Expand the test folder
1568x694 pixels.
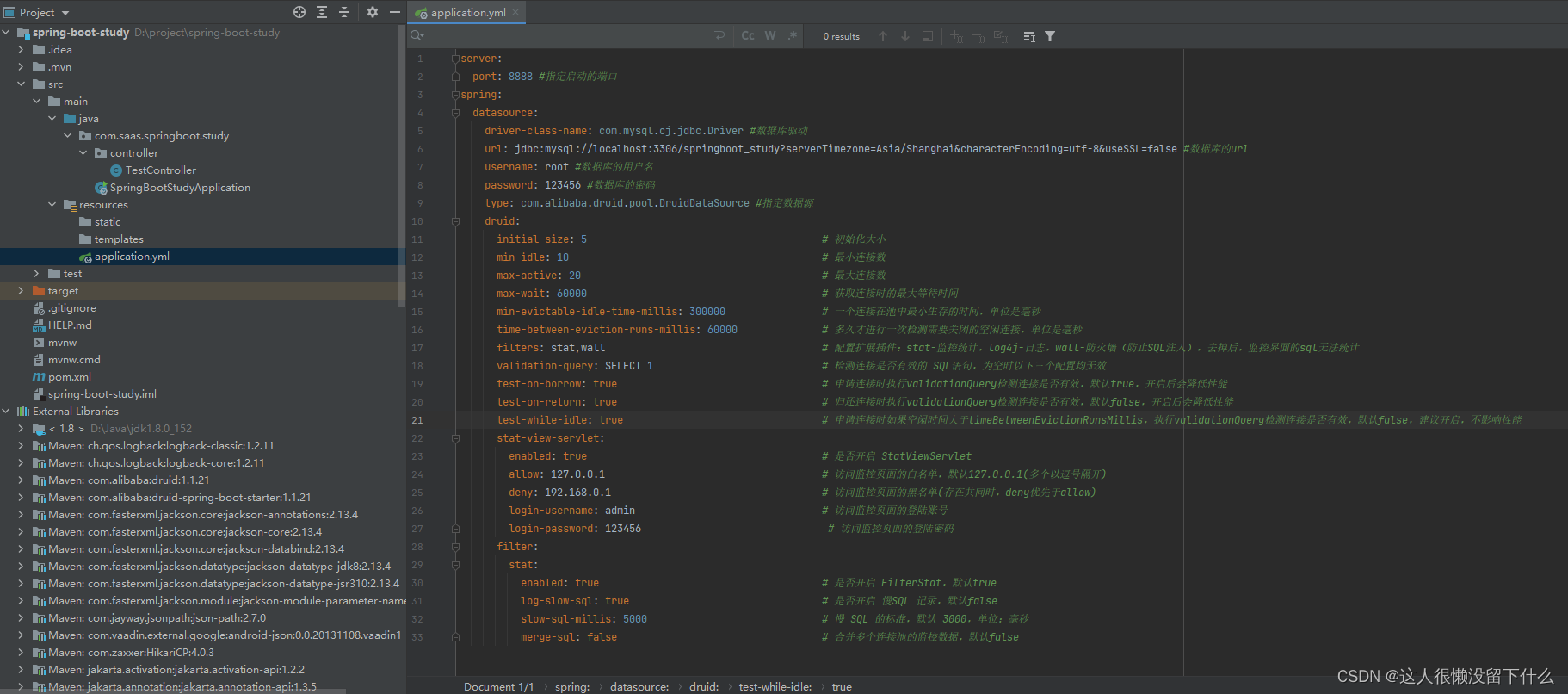pyautogui.click(x=36, y=274)
